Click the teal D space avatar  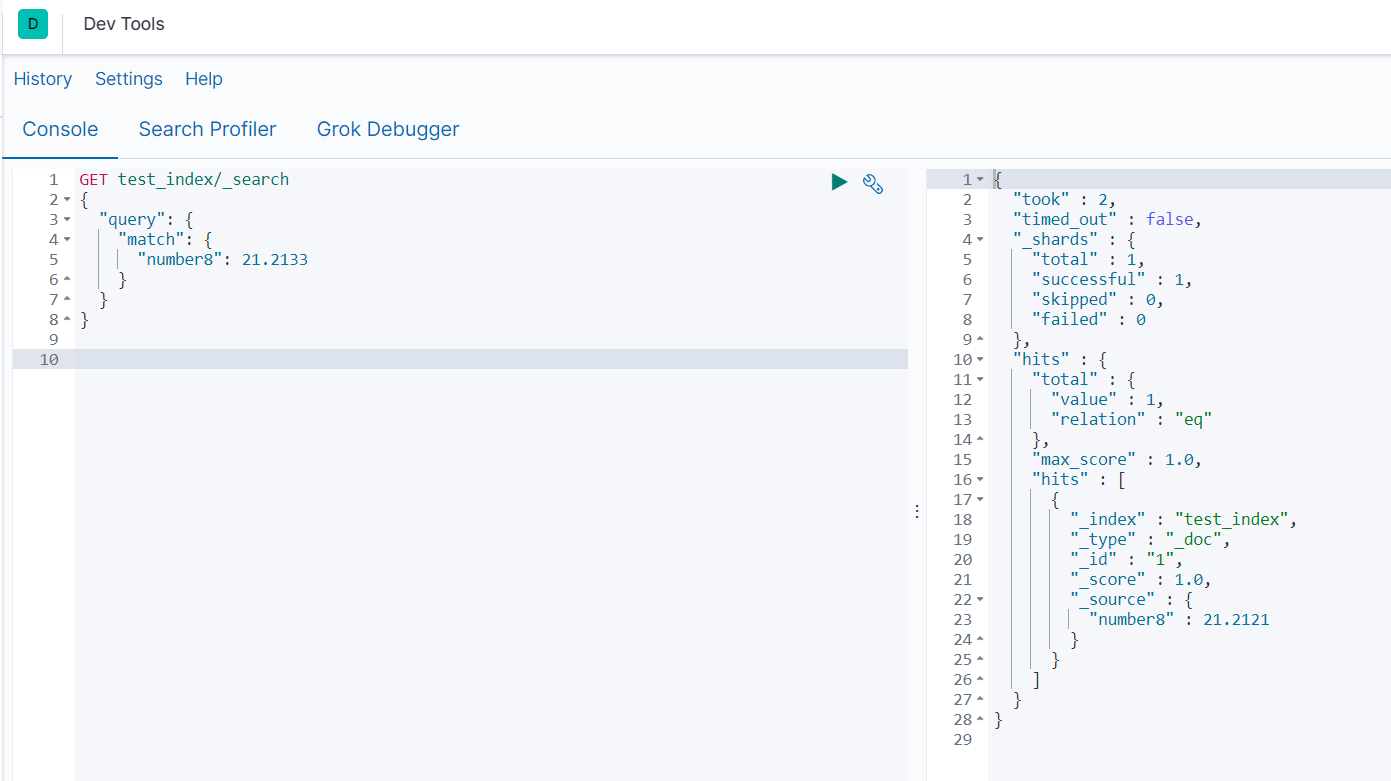click(33, 24)
